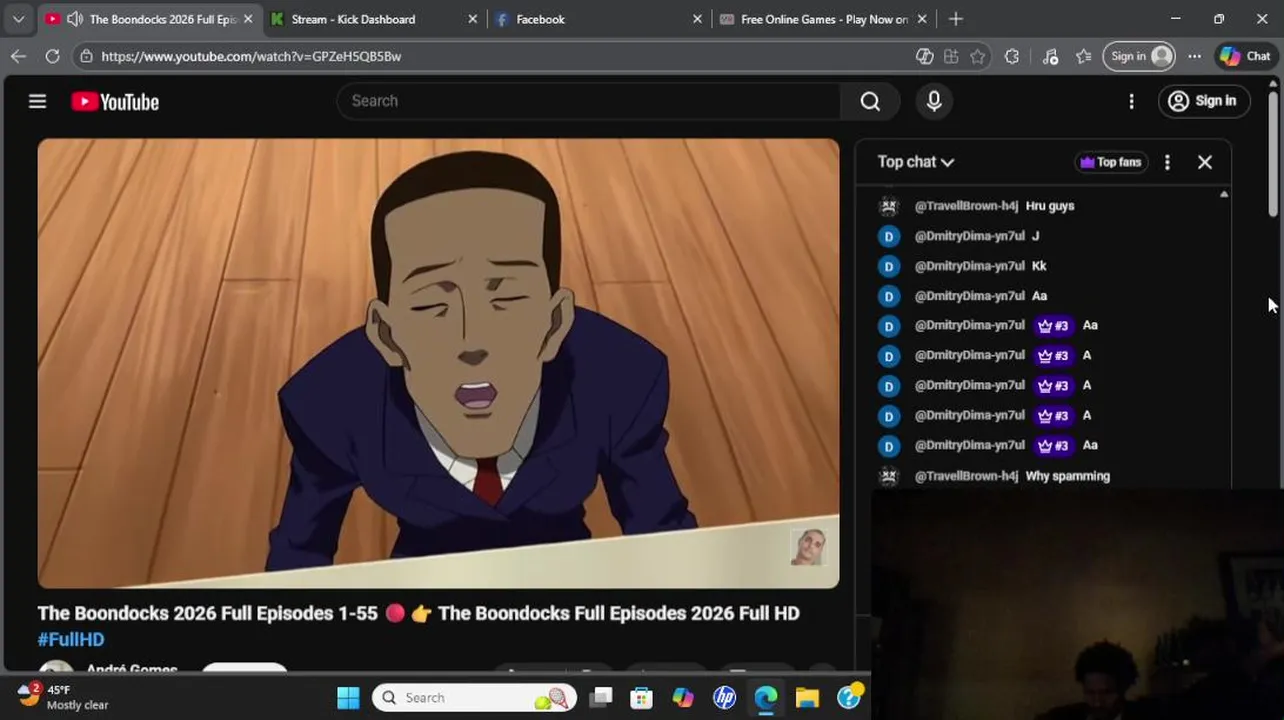
Task: Open YouTube settings three-dot menu beside Sign in
Action: 1131,101
